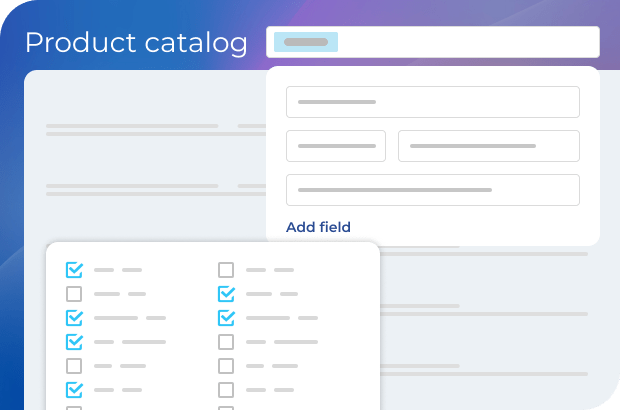This screenshot has height=410, width=620.
Task: Check the fifth checkbox in the right column
Action: point(226,366)
